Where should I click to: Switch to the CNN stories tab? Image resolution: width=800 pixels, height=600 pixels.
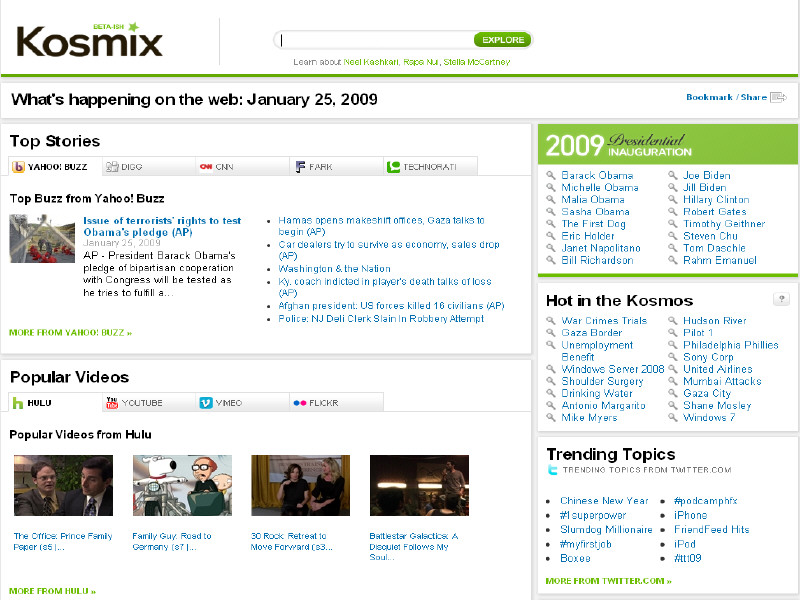[242, 167]
